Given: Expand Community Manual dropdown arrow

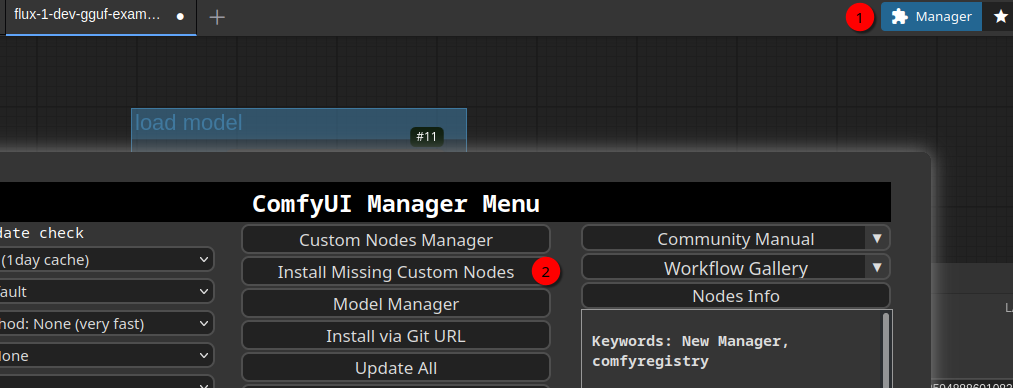Looking at the screenshot, I should (877, 238).
